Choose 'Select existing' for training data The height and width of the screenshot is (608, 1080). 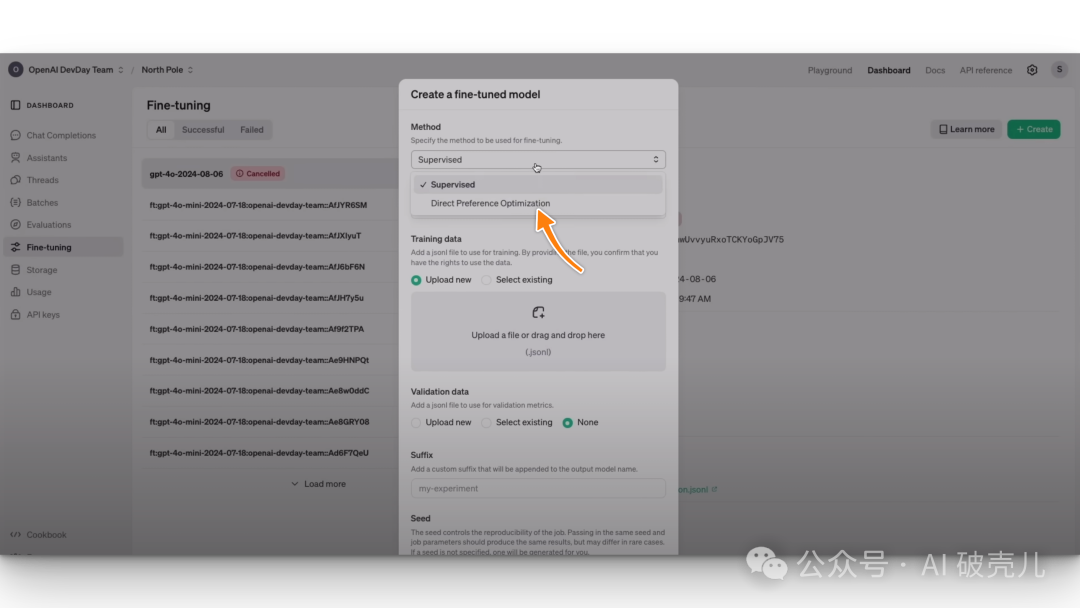coord(487,280)
